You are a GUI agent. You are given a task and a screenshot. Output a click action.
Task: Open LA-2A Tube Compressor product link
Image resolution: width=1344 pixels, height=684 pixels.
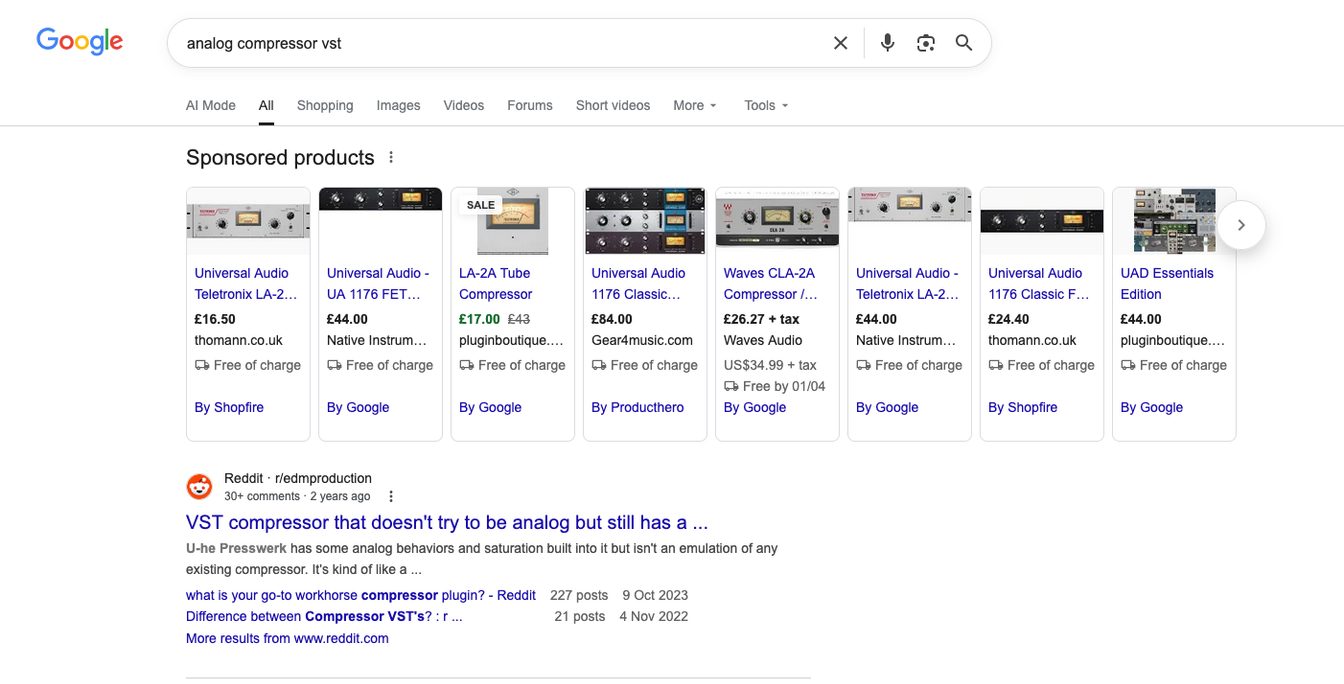[496, 284]
